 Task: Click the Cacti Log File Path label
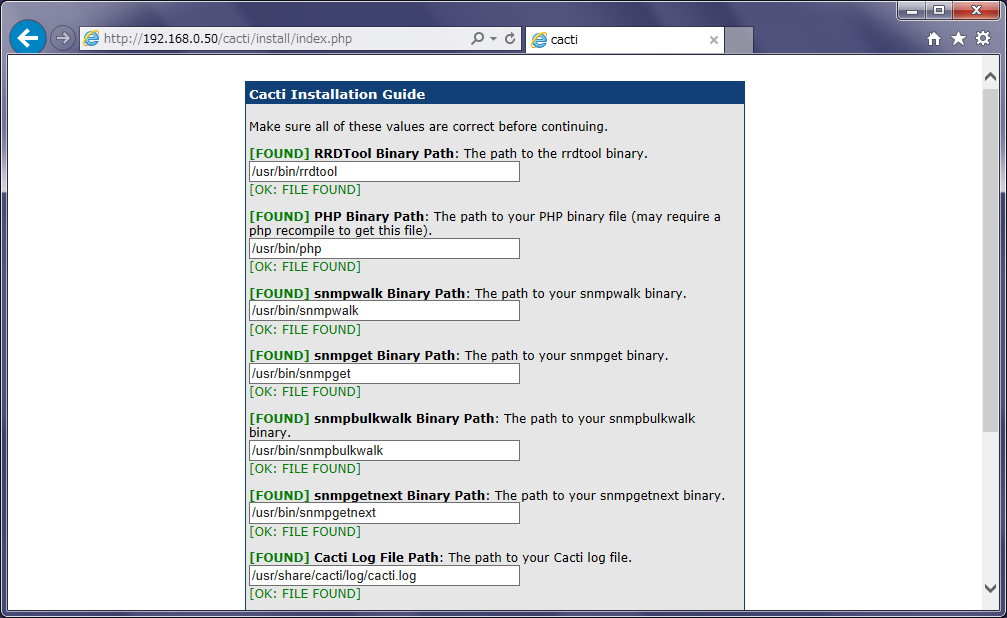pyautogui.click(x=376, y=558)
